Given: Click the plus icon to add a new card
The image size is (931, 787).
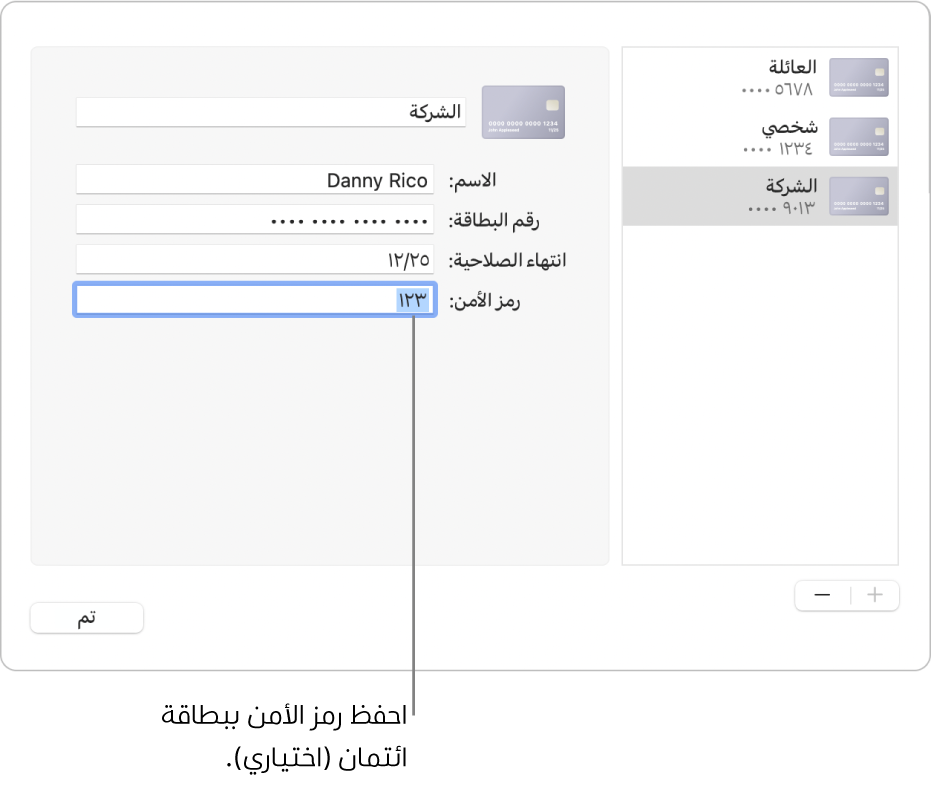Looking at the screenshot, I should (874, 595).
